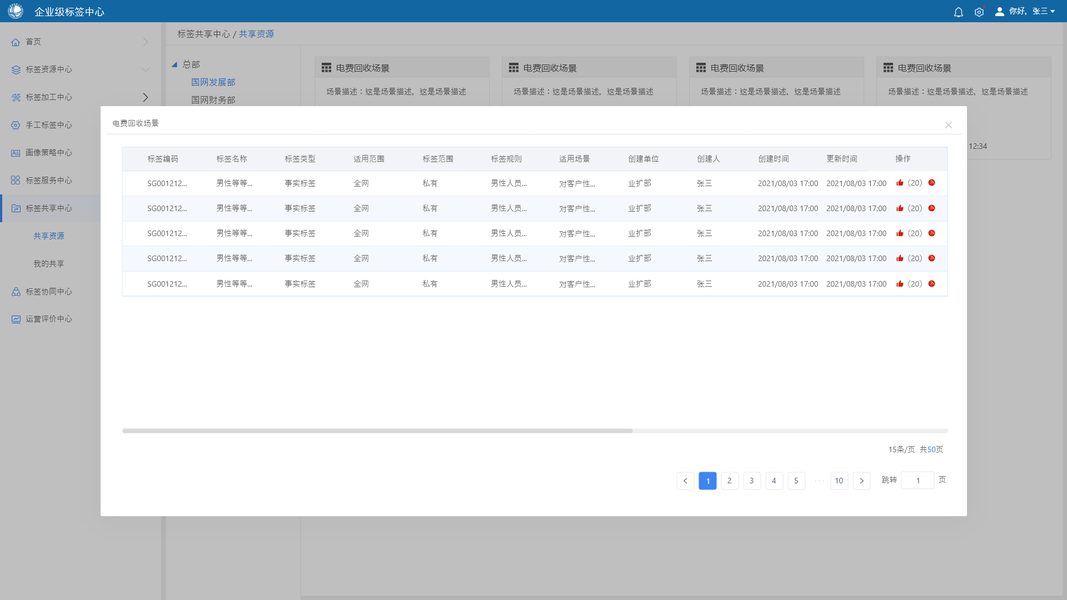Click 标签共享中心 in the breadcrumb

click(x=203, y=34)
